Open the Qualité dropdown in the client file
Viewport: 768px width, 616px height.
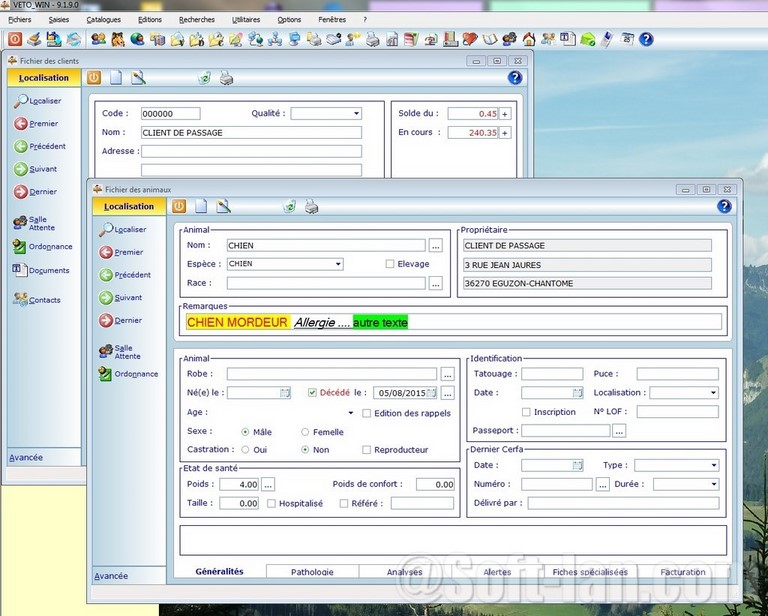click(356, 114)
